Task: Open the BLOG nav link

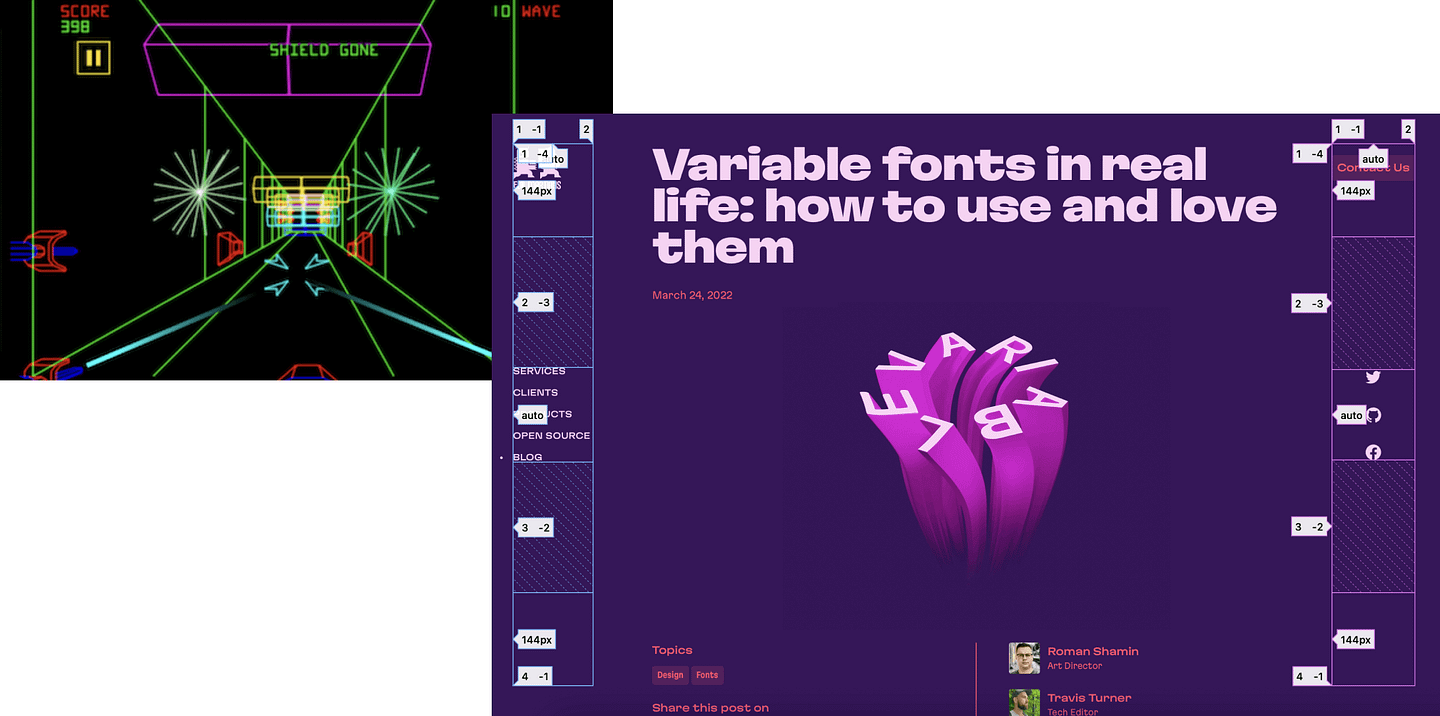Action: pos(527,457)
